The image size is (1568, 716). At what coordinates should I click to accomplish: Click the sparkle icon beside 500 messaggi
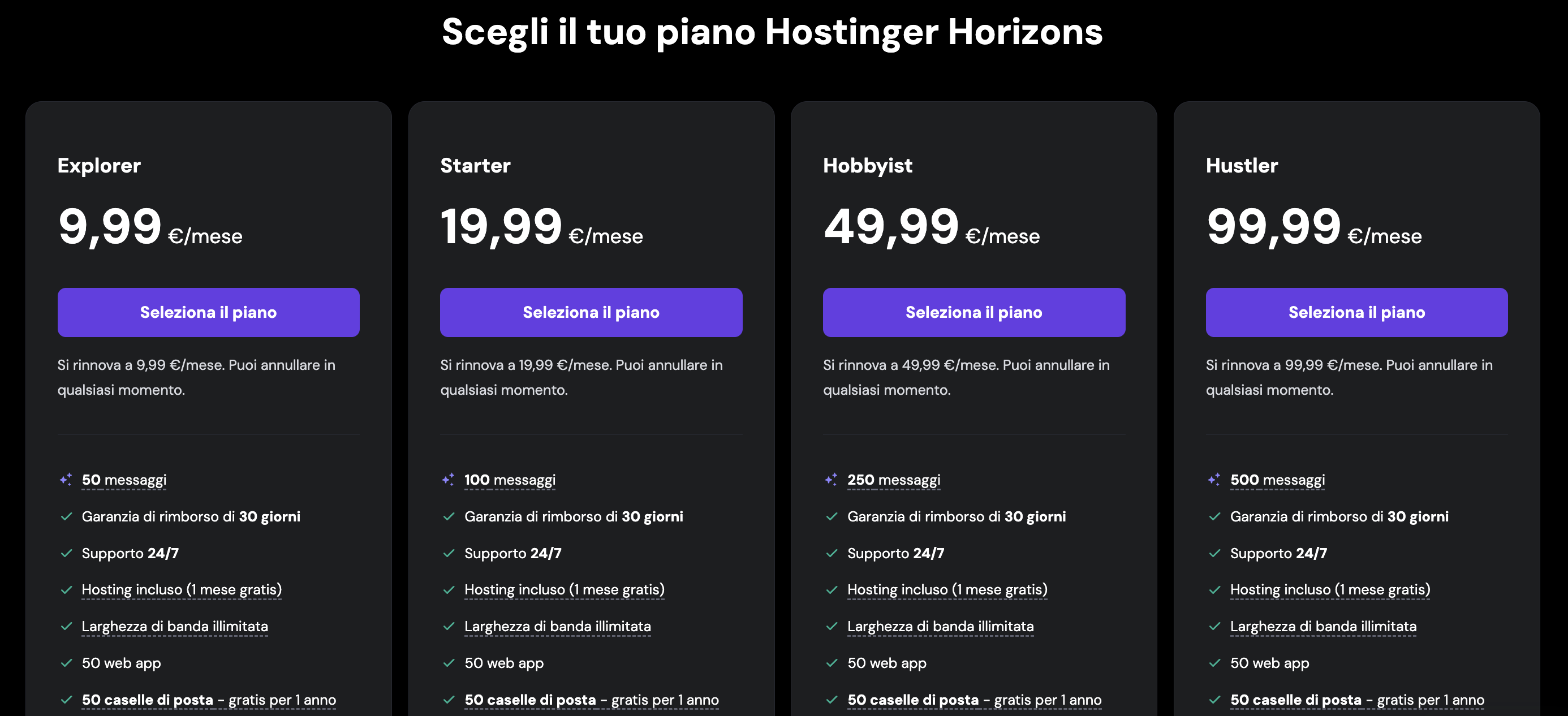click(1214, 480)
